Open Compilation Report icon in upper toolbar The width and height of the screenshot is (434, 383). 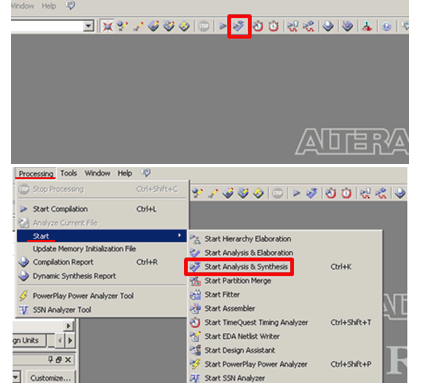tap(328, 26)
